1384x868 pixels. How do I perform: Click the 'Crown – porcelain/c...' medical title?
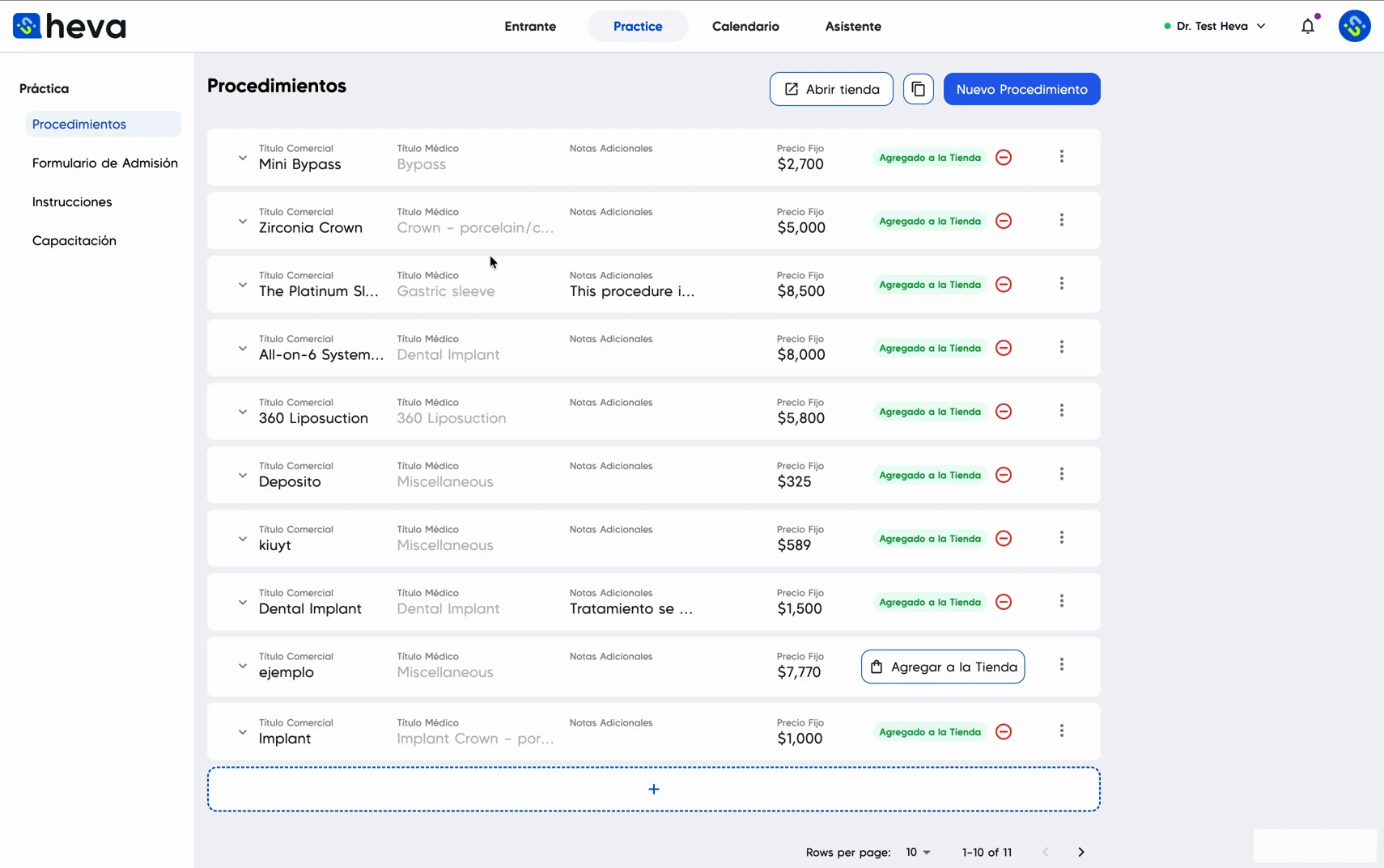(x=475, y=227)
